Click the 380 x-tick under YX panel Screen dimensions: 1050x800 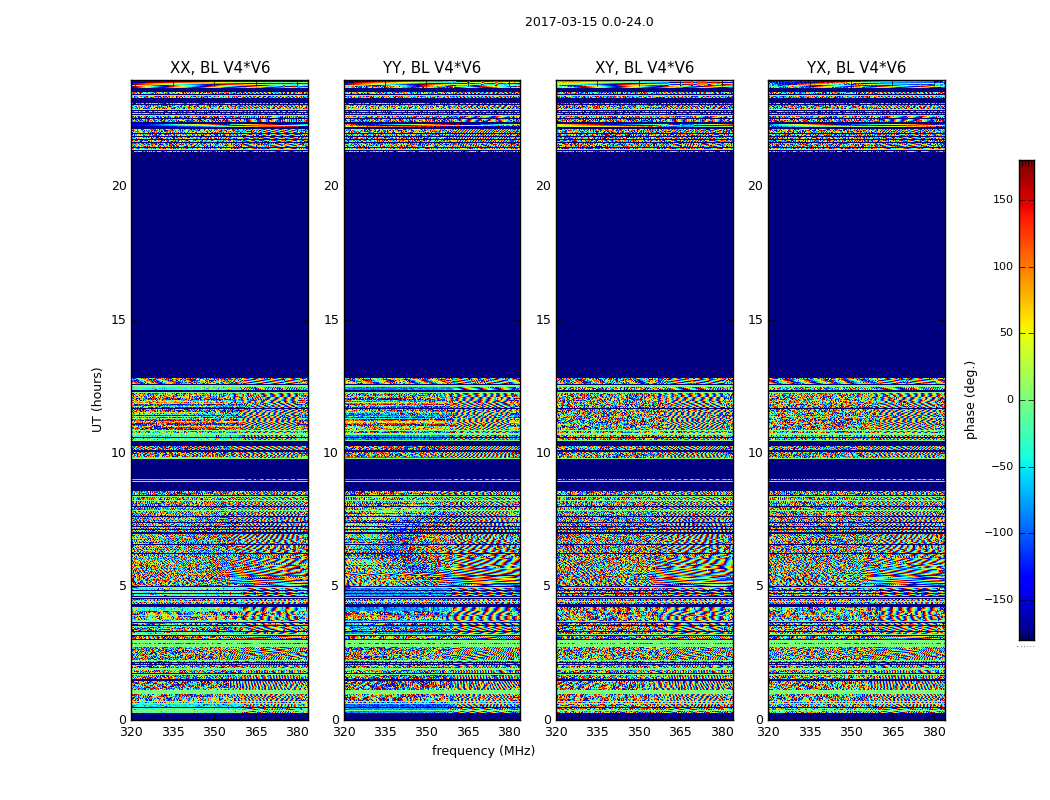934,732
